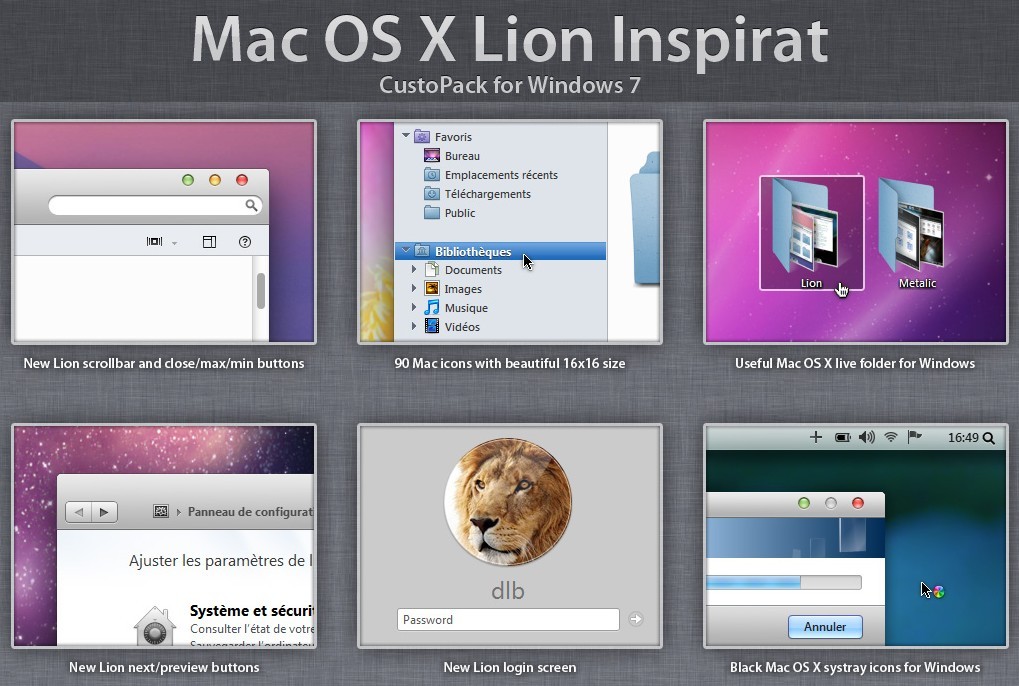Expand the Images library triangle
Image resolution: width=1019 pixels, height=686 pixels.
[x=414, y=288]
